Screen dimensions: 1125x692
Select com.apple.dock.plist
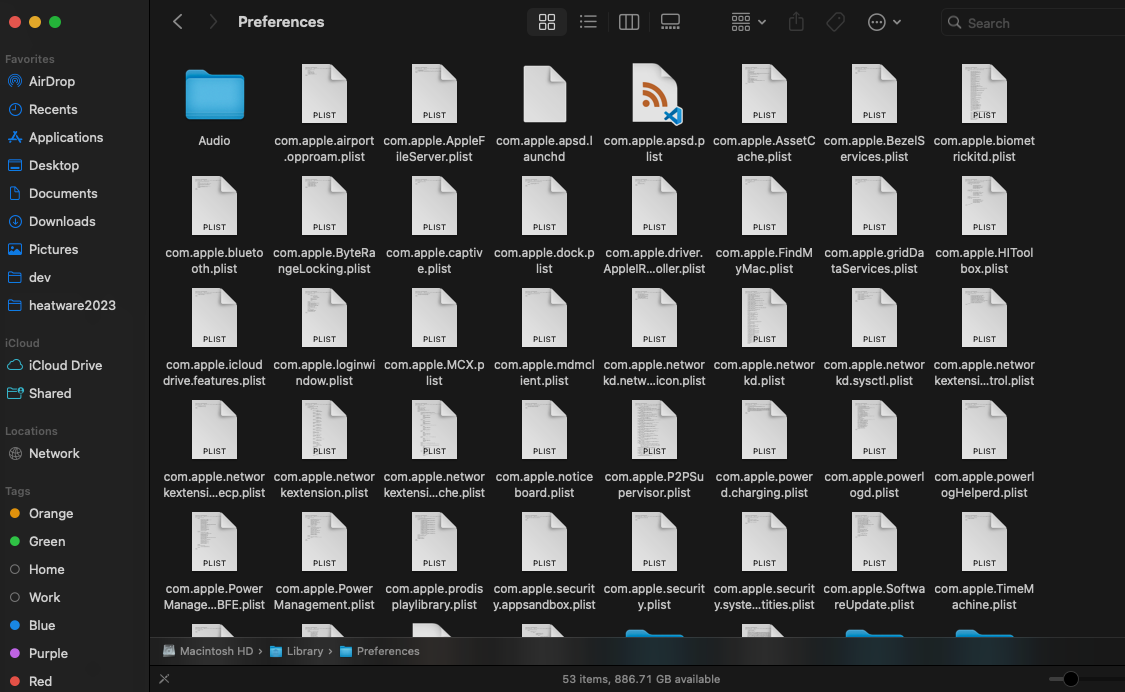(x=544, y=205)
